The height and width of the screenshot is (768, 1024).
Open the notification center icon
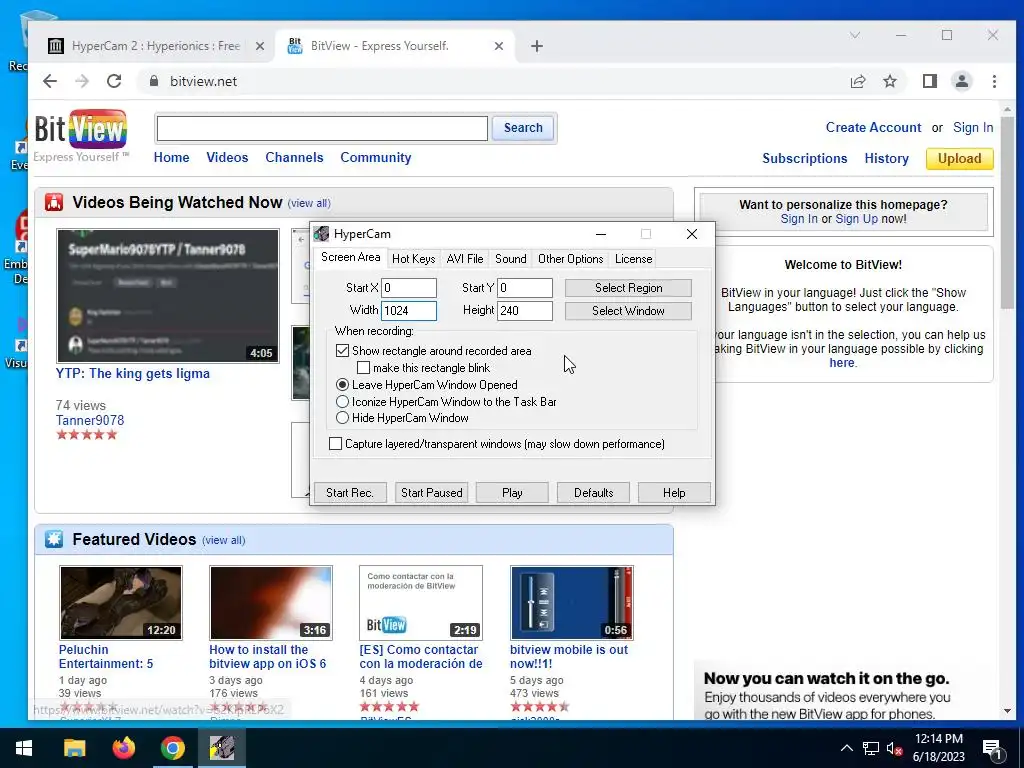click(x=992, y=749)
